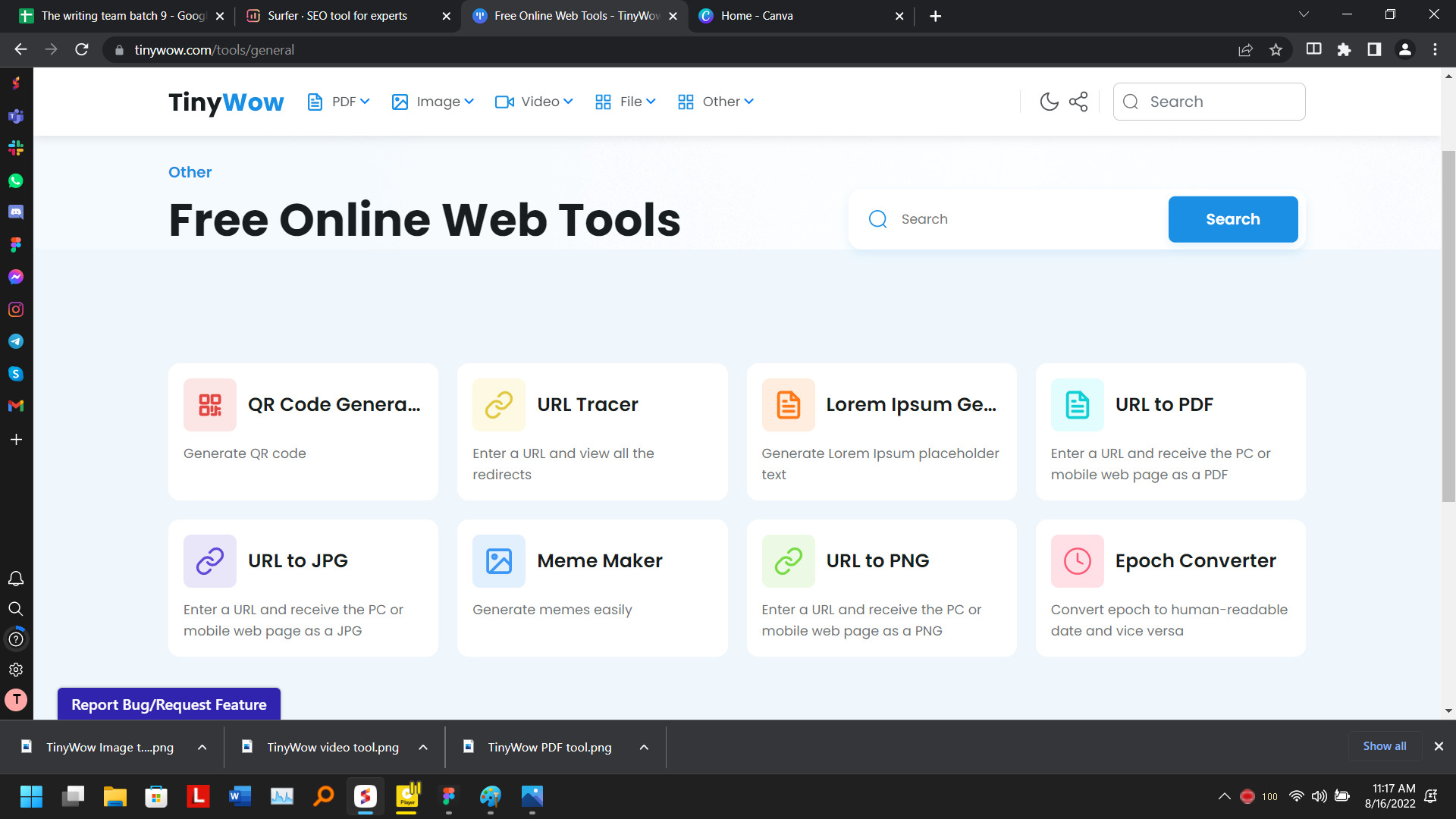Switch to the Home - Canva tab
Image resolution: width=1456 pixels, height=819 pixels.
pyautogui.click(x=801, y=16)
